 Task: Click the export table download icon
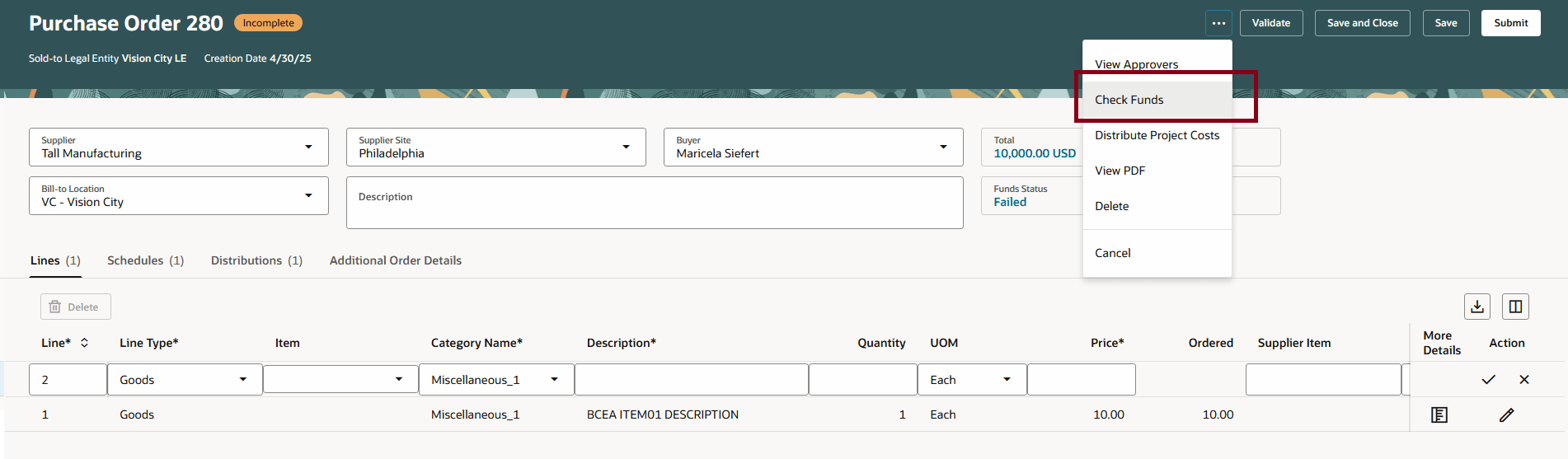pyautogui.click(x=1477, y=307)
